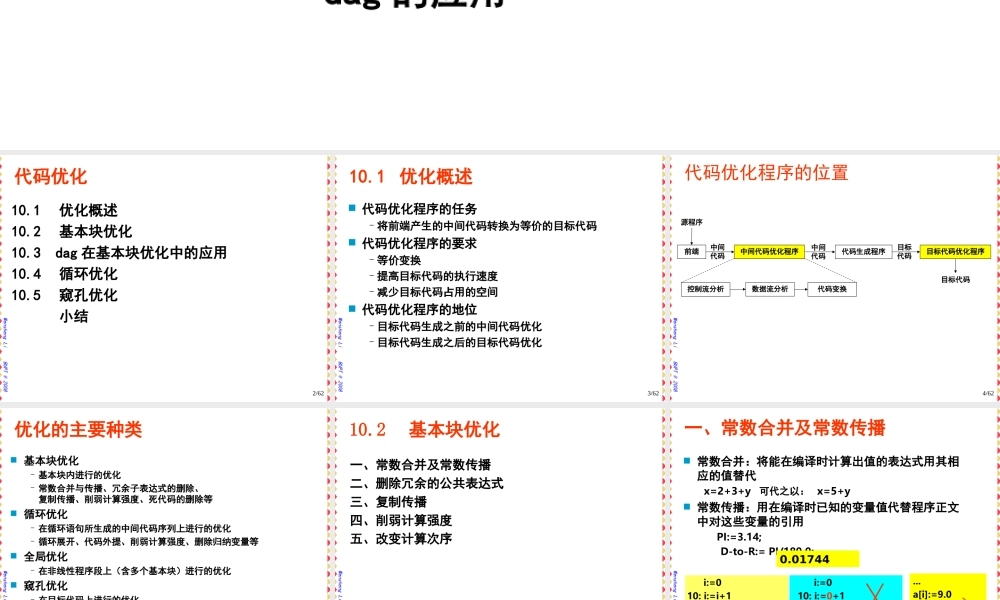Select the yellow 中间代码优化程序 box
The height and width of the screenshot is (600, 1000).
769,252
